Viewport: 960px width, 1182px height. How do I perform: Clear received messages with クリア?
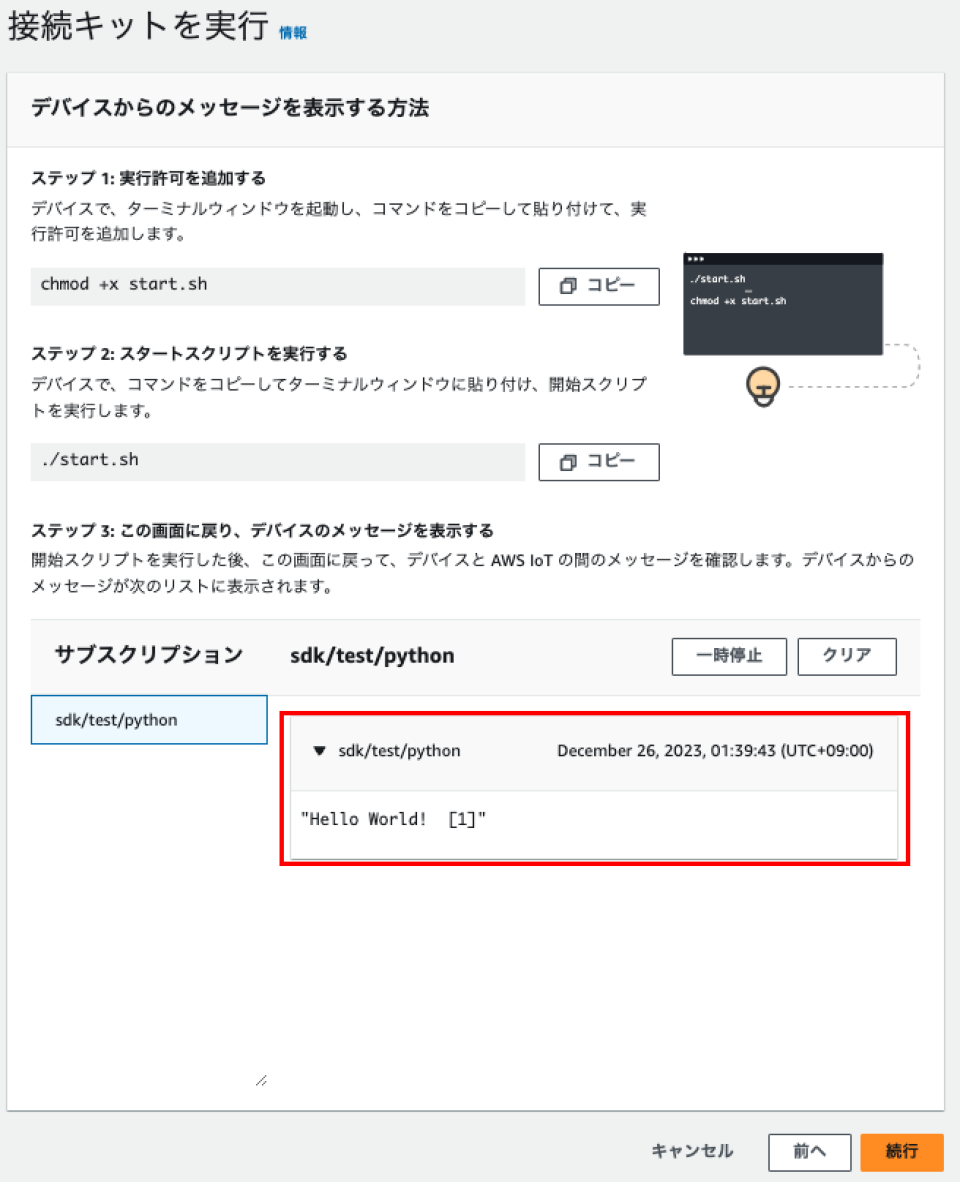pyautogui.click(x=846, y=656)
